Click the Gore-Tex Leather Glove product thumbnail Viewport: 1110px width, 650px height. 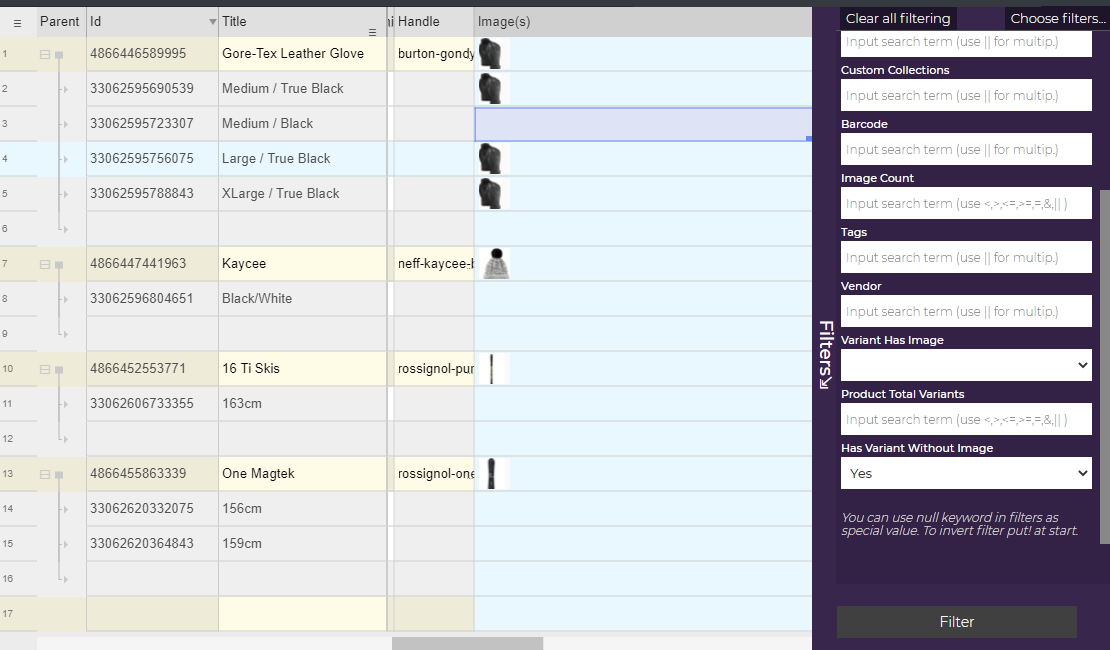pos(489,54)
